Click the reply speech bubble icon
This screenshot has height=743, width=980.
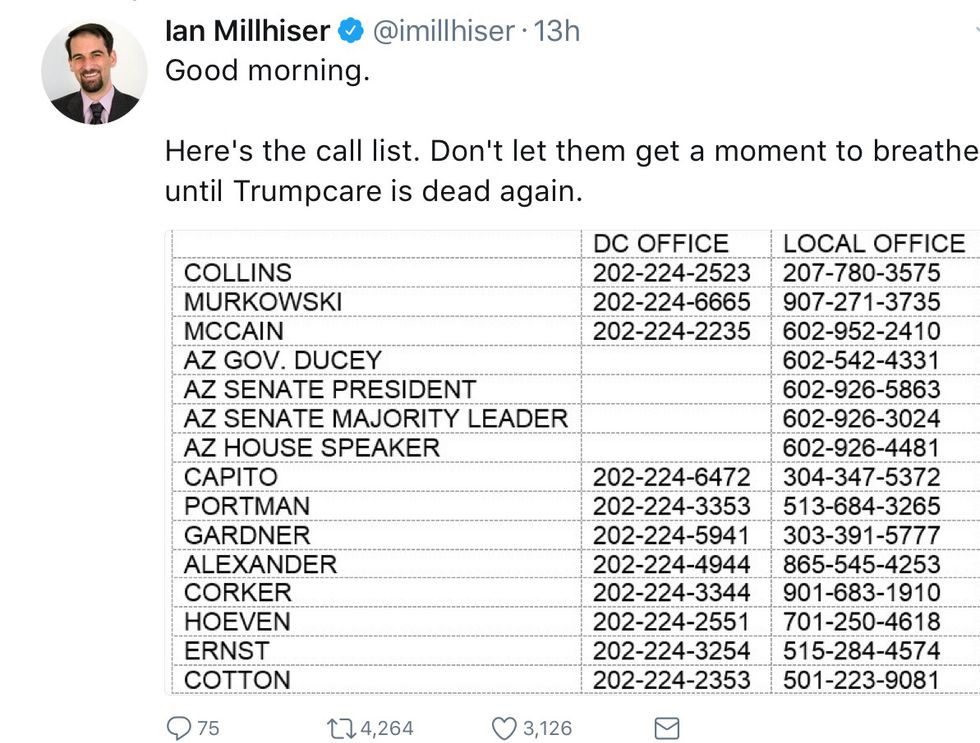[179, 728]
